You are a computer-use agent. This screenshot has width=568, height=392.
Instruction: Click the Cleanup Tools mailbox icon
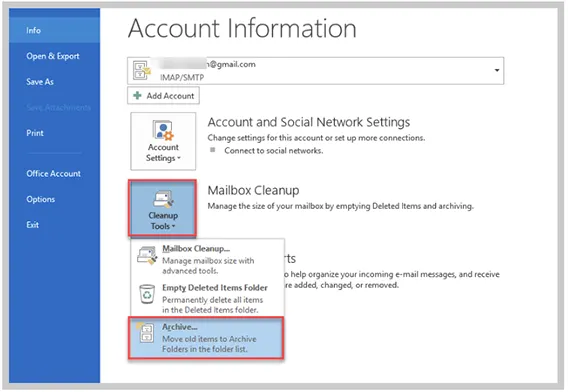click(x=163, y=200)
